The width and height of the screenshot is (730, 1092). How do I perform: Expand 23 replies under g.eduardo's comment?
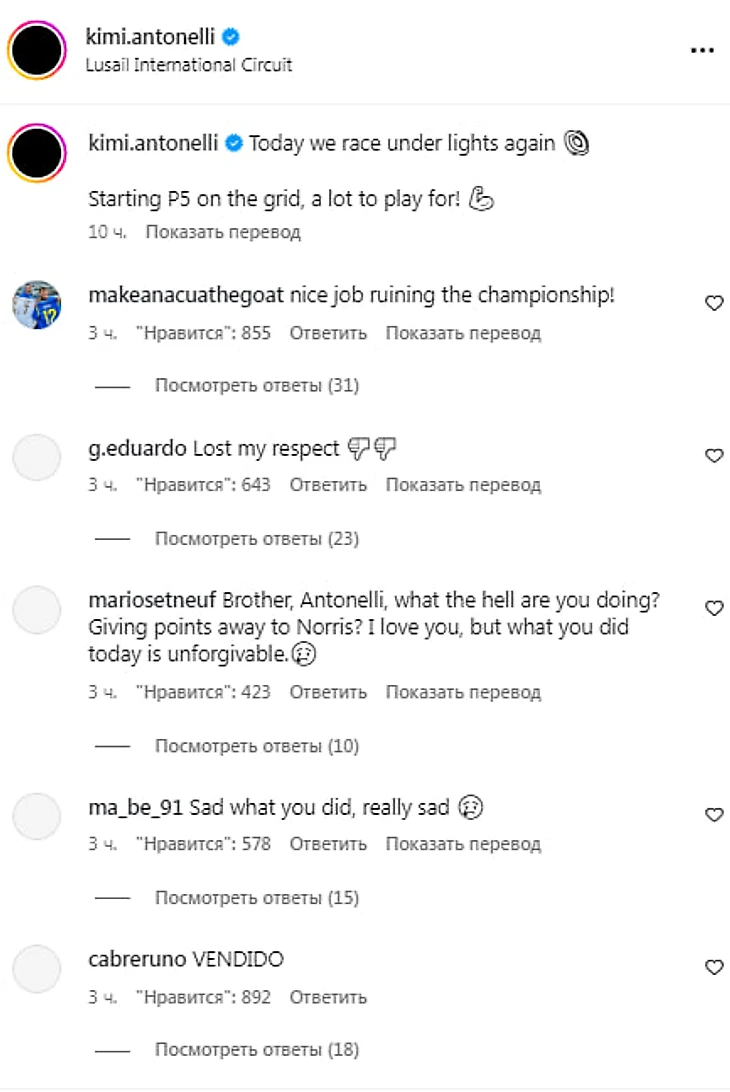pos(257,538)
